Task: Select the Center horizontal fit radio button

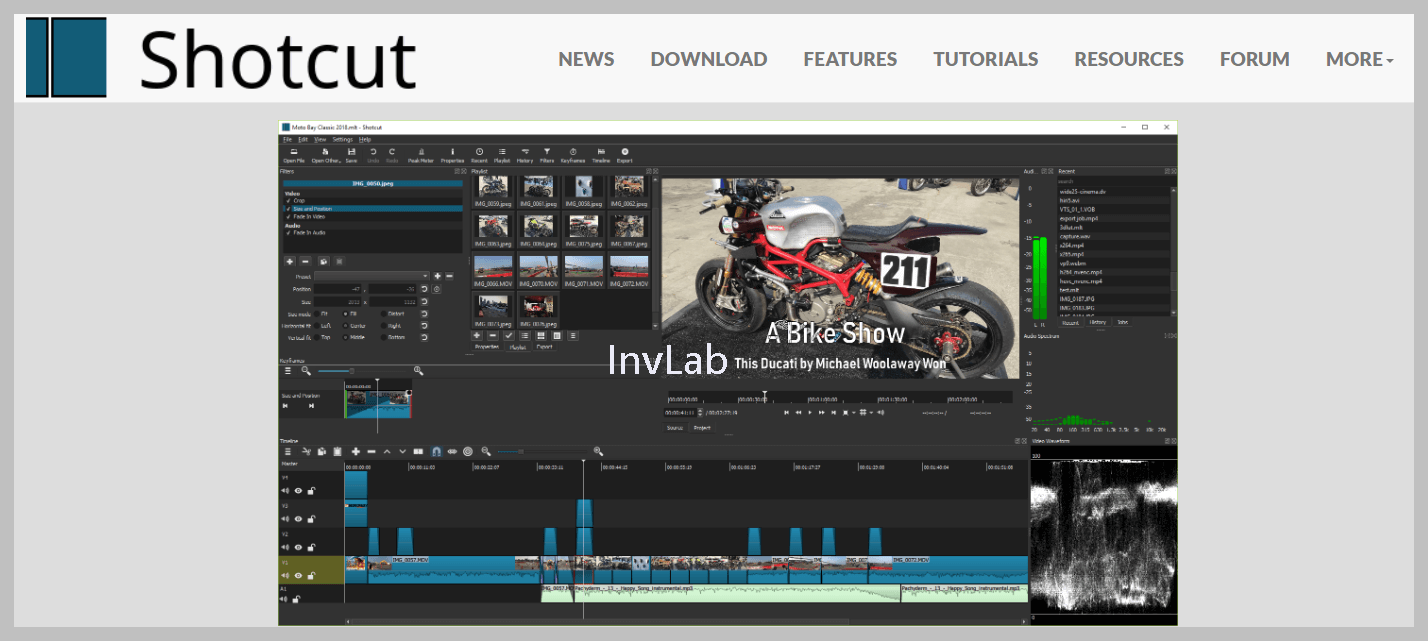Action: (345, 326)
